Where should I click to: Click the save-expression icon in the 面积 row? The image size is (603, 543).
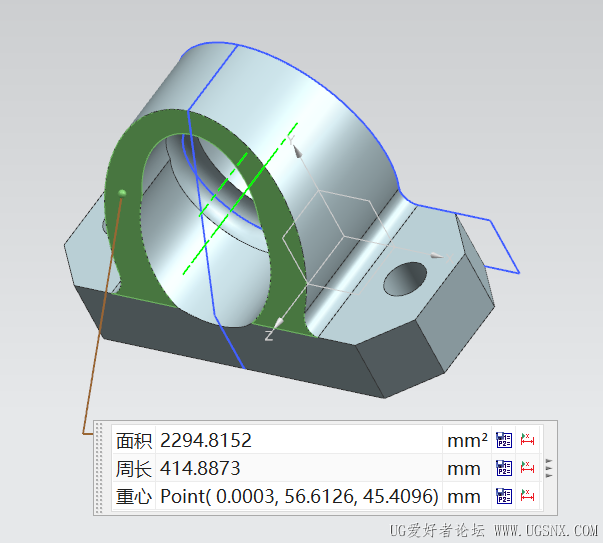pos(504,440)
